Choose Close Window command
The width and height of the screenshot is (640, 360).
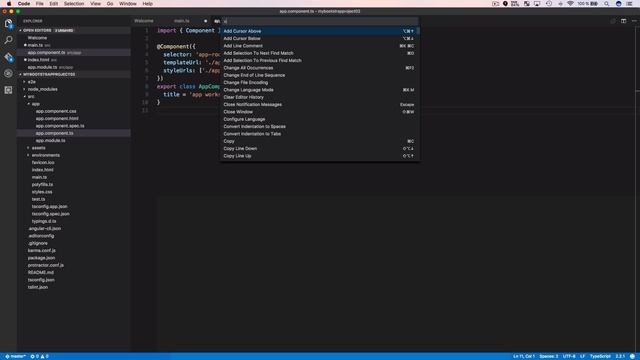coord(320,112)
